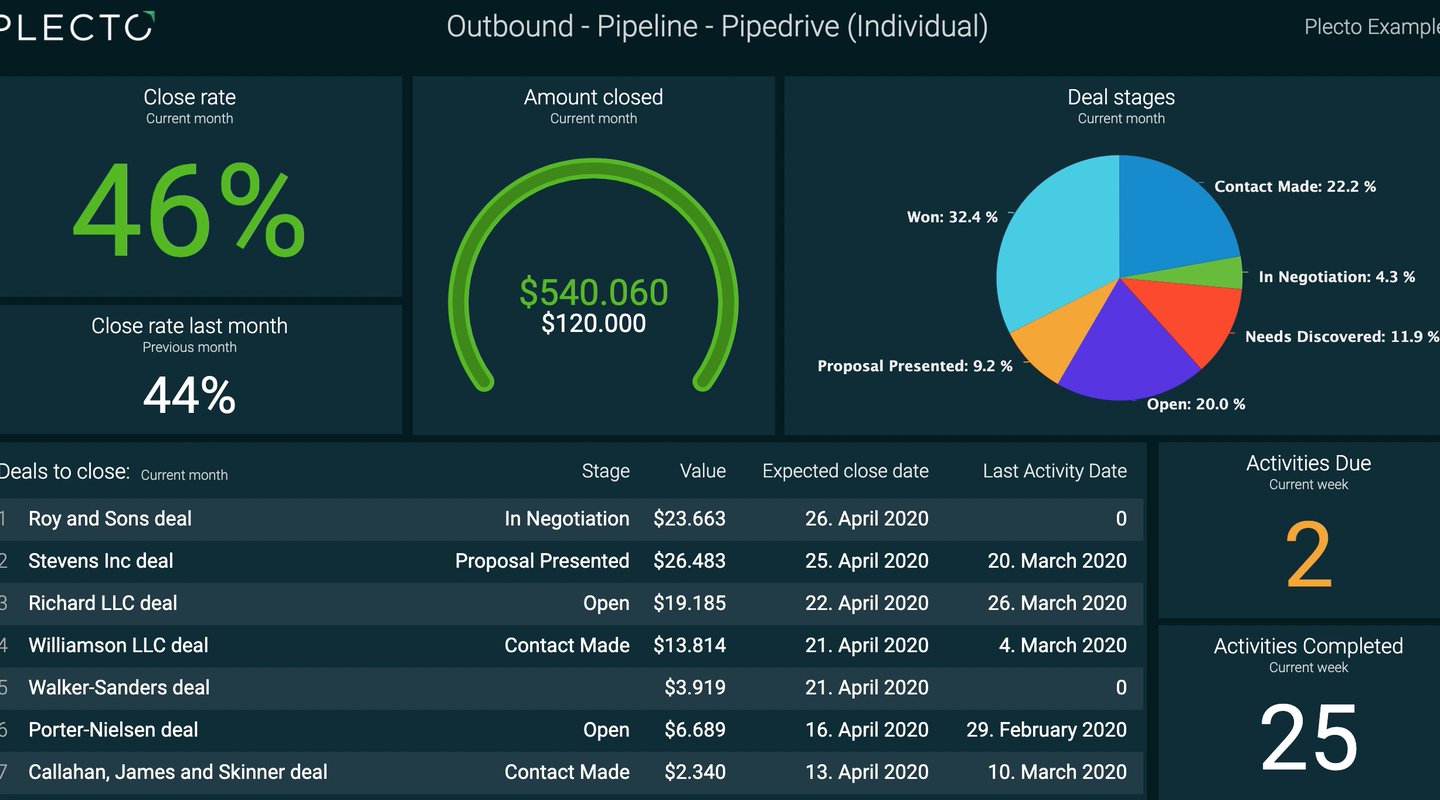Open the Williamson LLC deal row
This screenshot has height=800, width=1440.
click(x=571, y=645)
